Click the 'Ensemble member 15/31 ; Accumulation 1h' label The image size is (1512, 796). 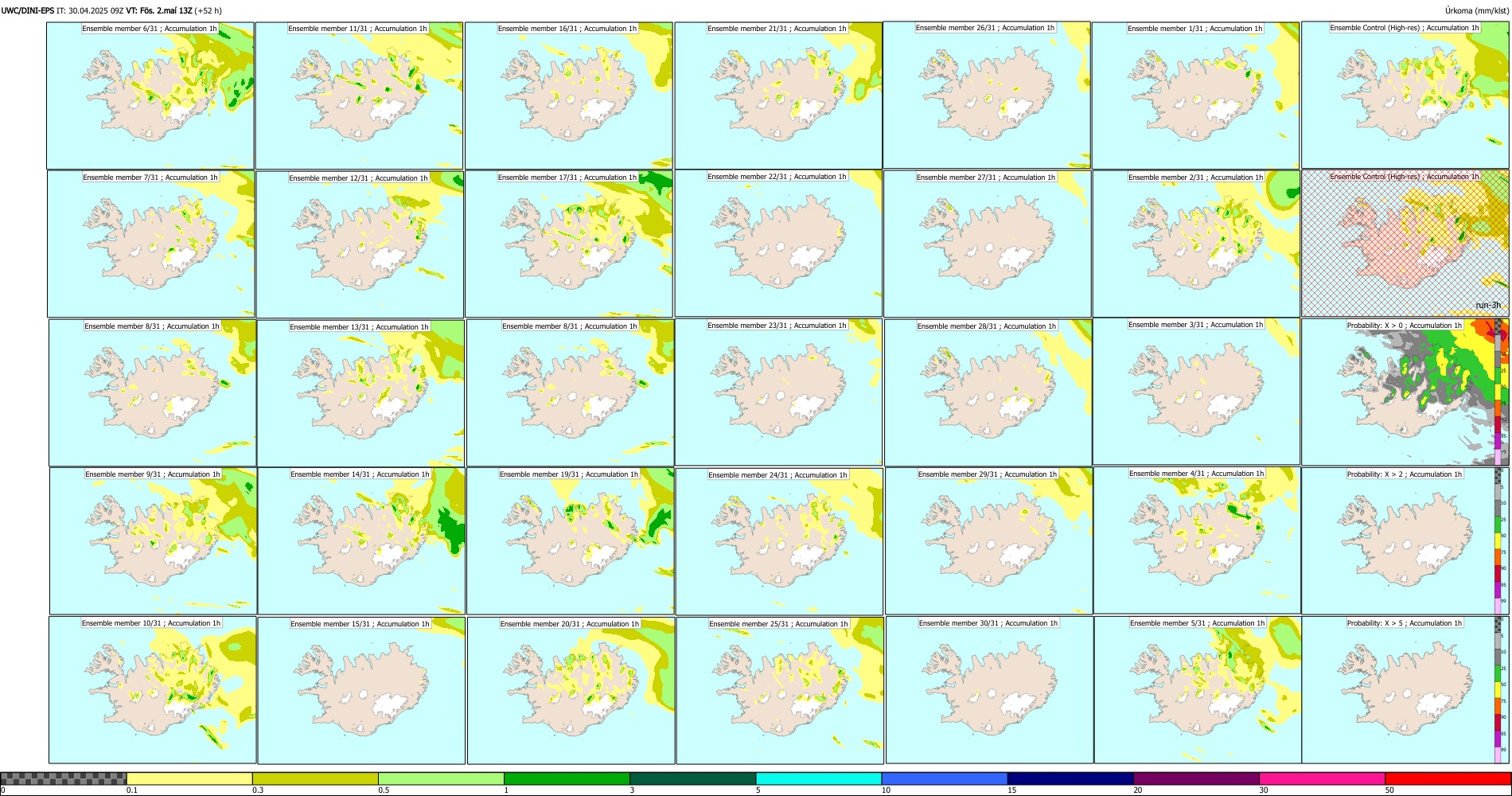[x=360, y=624]
